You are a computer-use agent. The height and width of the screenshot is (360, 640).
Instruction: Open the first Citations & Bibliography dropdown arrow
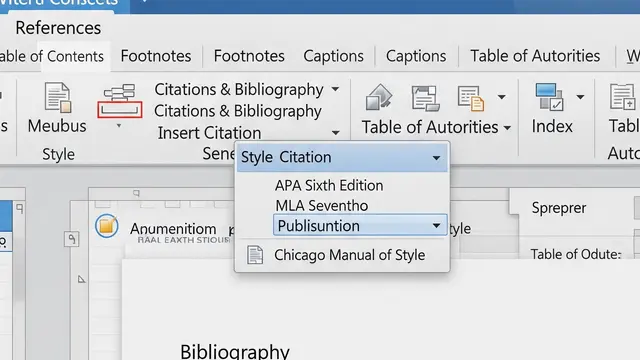(x=335, y=89)
